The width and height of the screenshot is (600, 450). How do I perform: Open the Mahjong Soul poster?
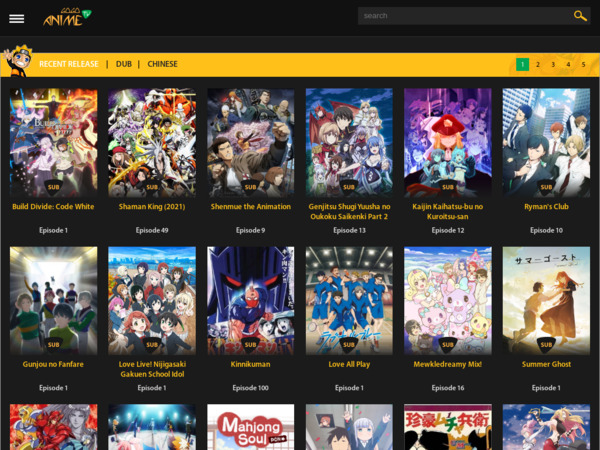pos(251,427)
